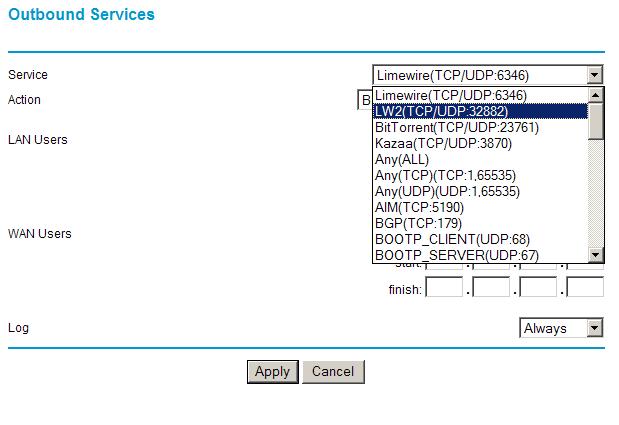This screenshot has width=619, height=425.
Task: Open the Service dropdown arrow
Action: click(595, 75)
